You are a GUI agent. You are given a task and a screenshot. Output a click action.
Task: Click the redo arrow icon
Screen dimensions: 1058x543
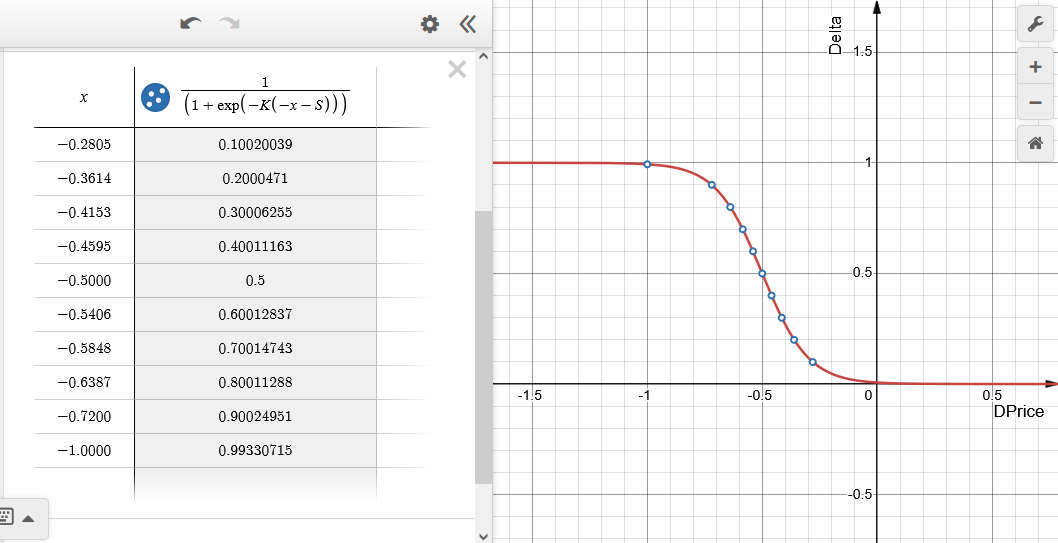click(x=229, y=24)
